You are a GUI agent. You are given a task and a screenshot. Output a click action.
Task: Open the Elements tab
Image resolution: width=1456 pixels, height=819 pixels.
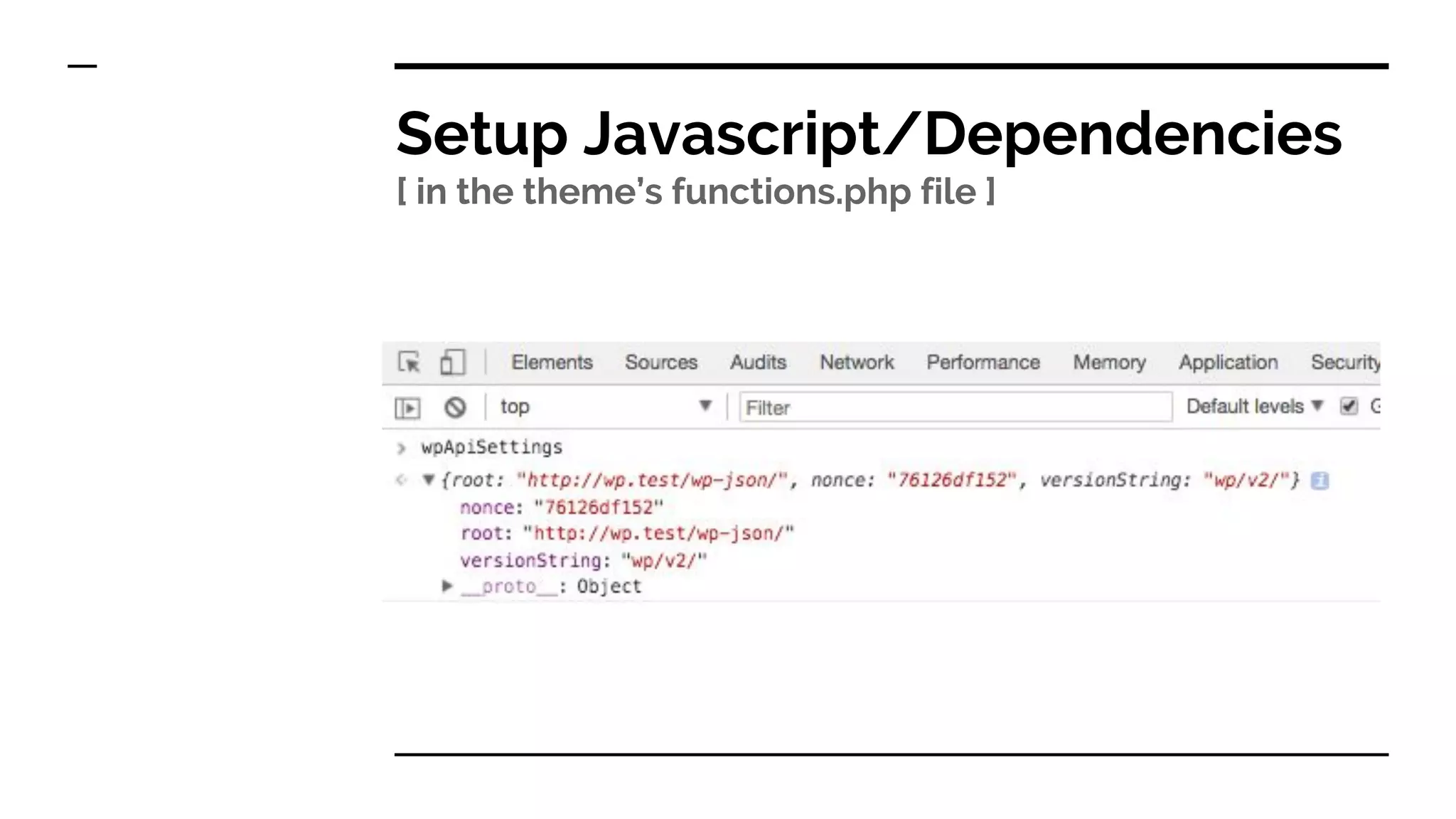[x=552, y=362]
